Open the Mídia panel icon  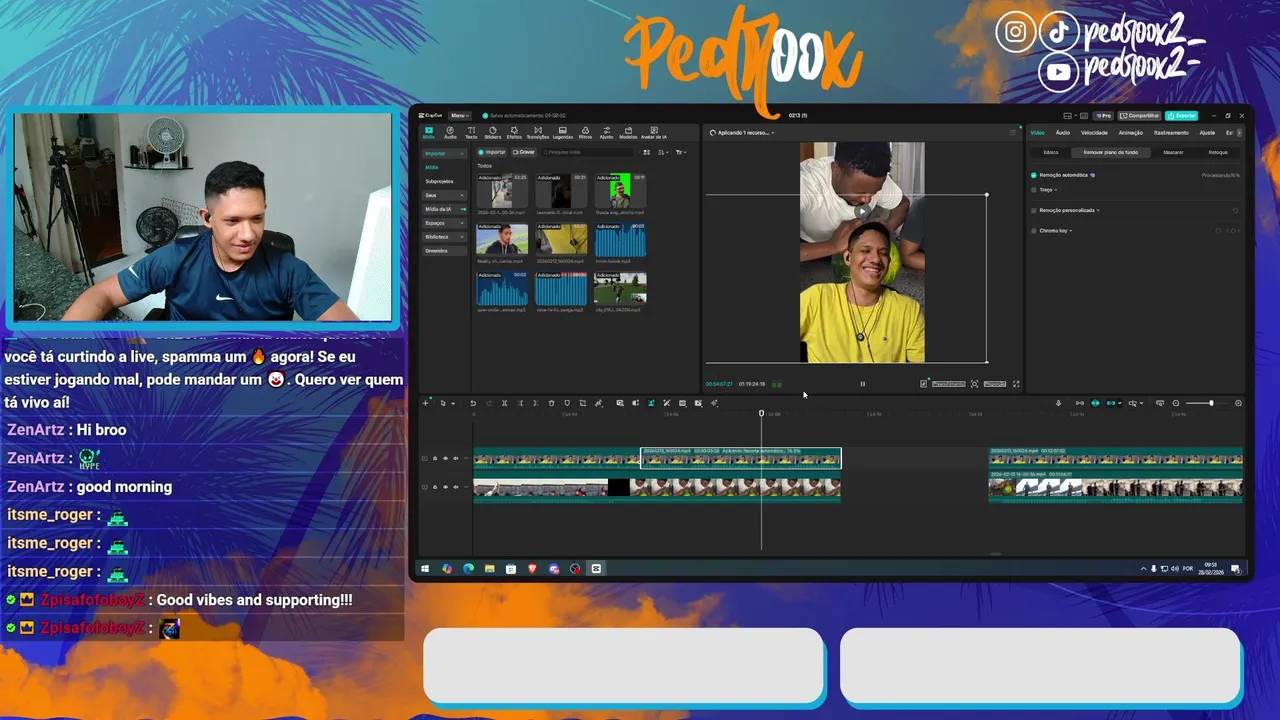(429, 133)
